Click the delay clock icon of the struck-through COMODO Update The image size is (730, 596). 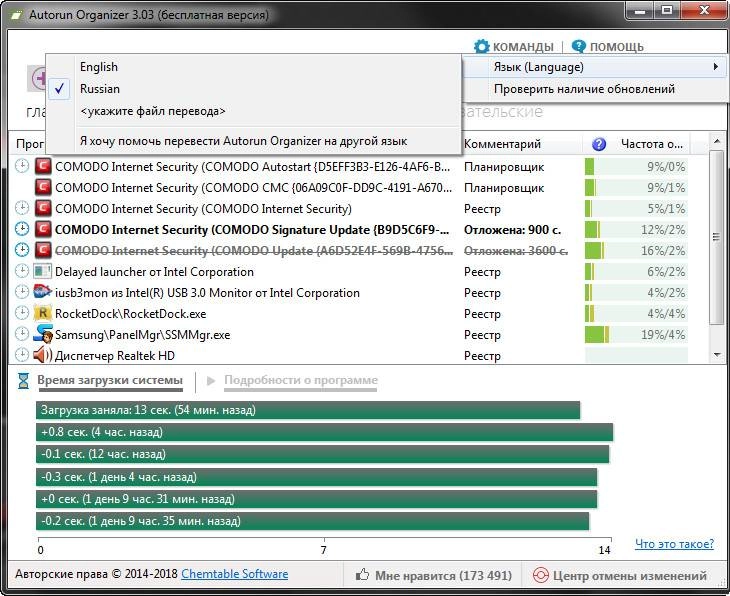coord(22,250)
